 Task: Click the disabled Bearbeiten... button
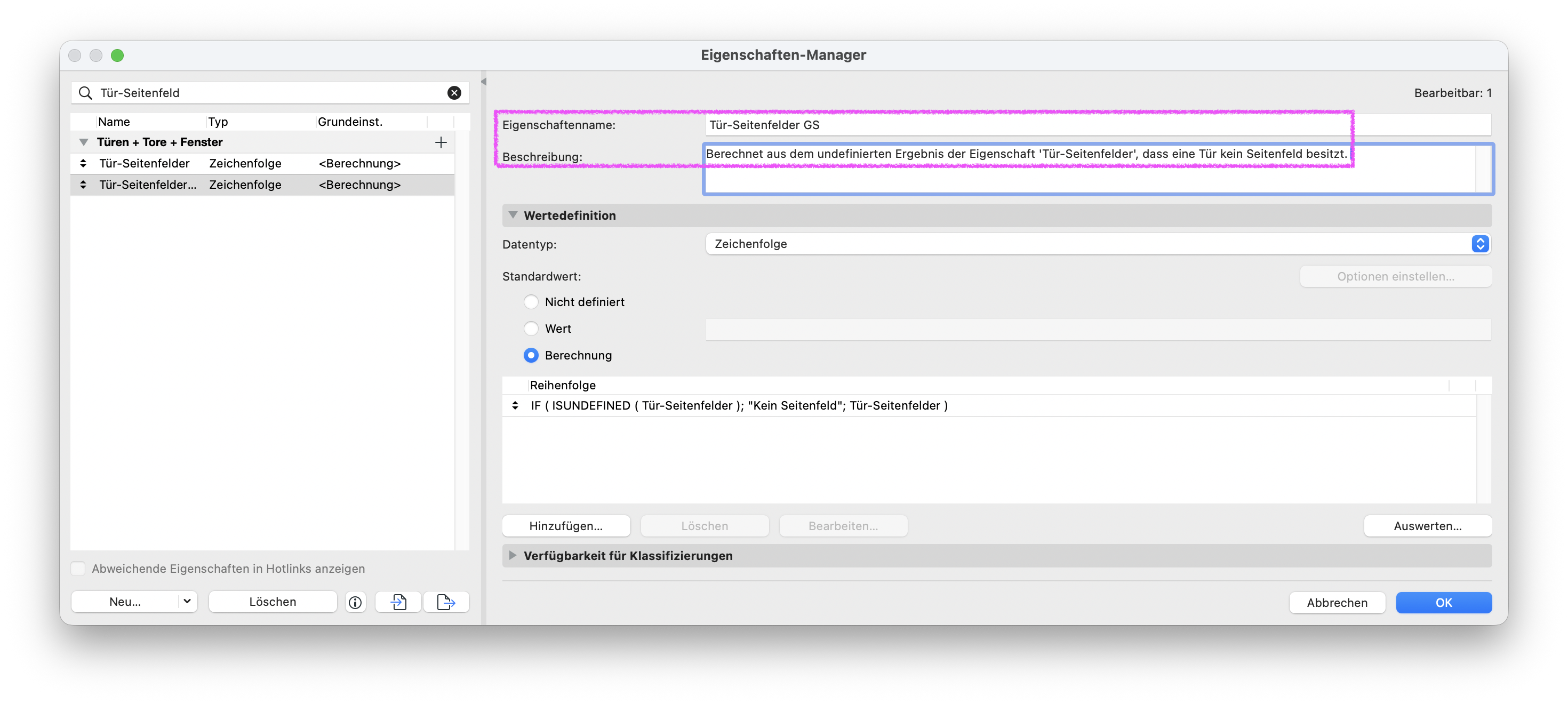point(843,526)
